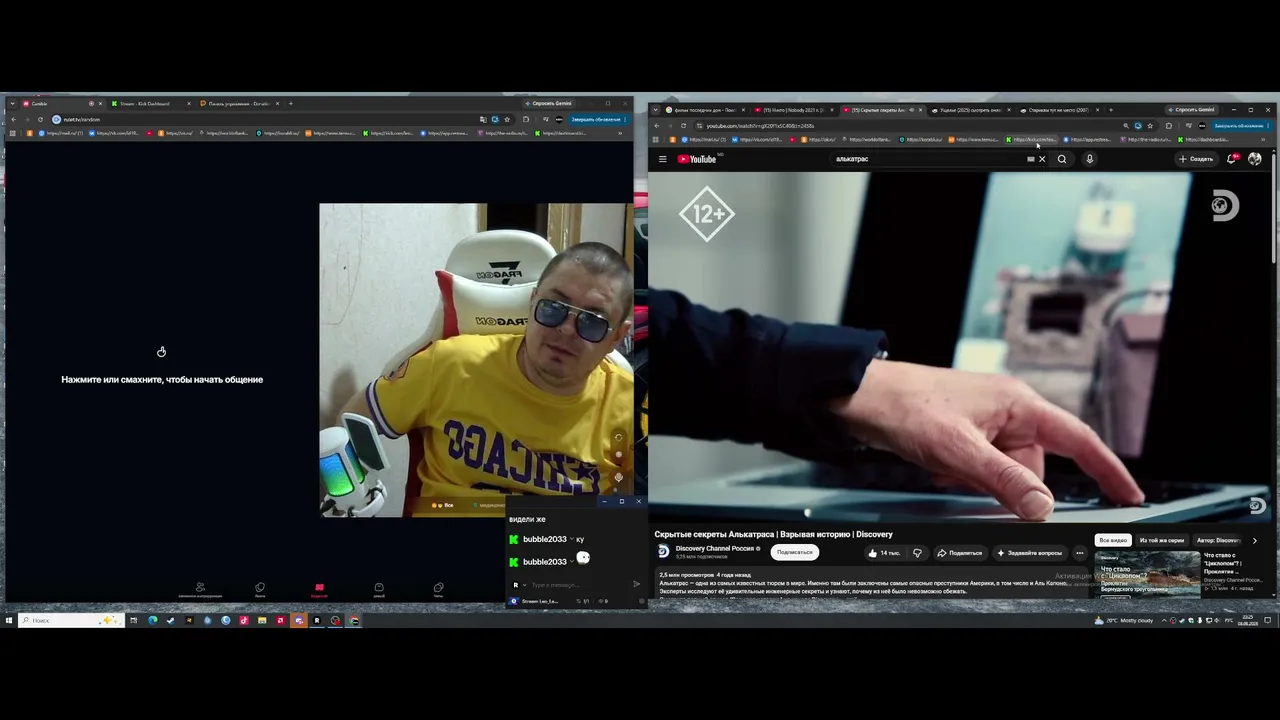Click 'Спросить Gemini' in the YouTube window

click(1190, 110)
